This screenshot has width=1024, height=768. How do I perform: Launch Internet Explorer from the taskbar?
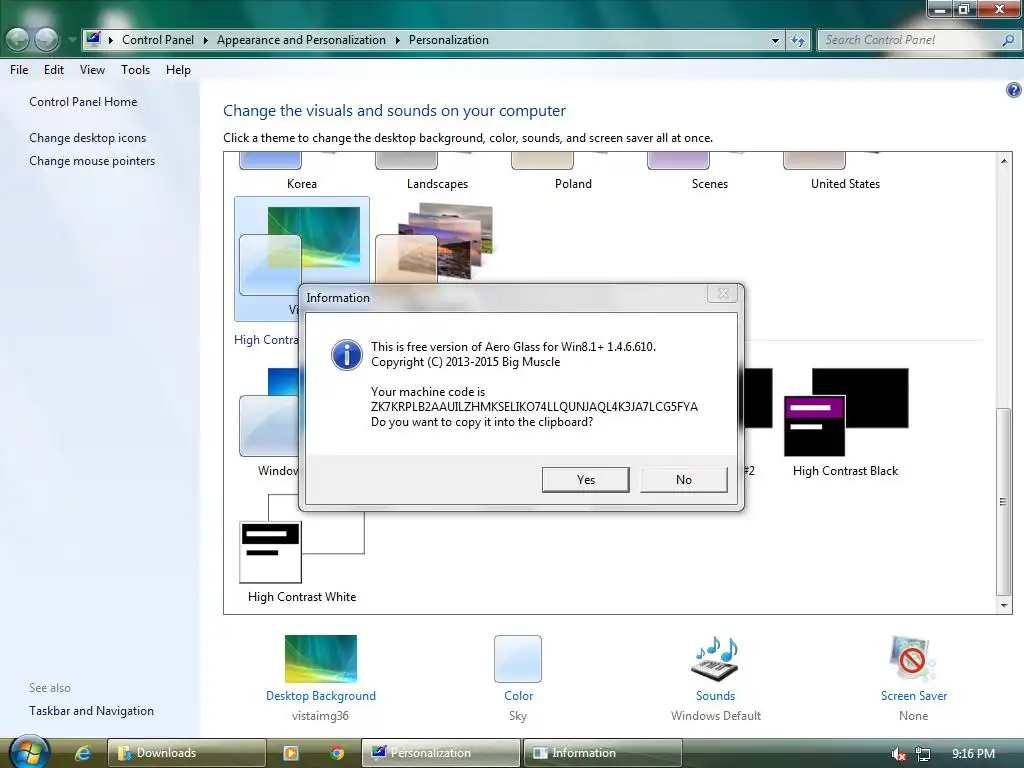pos(84,753)
